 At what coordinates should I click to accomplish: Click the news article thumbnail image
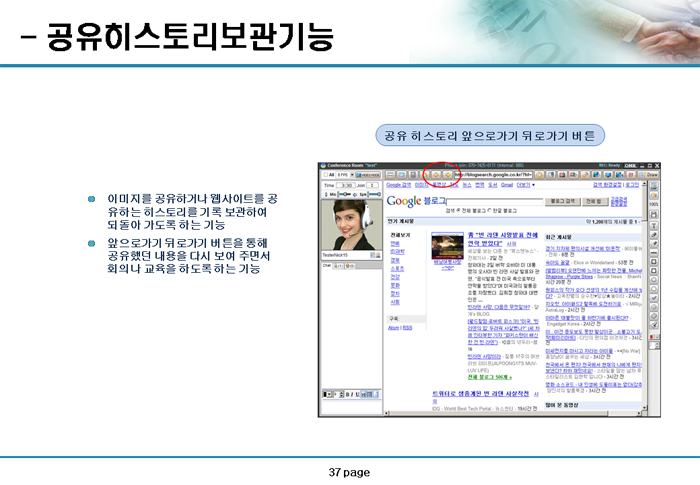pyautogui.click(x=447, y=246)
